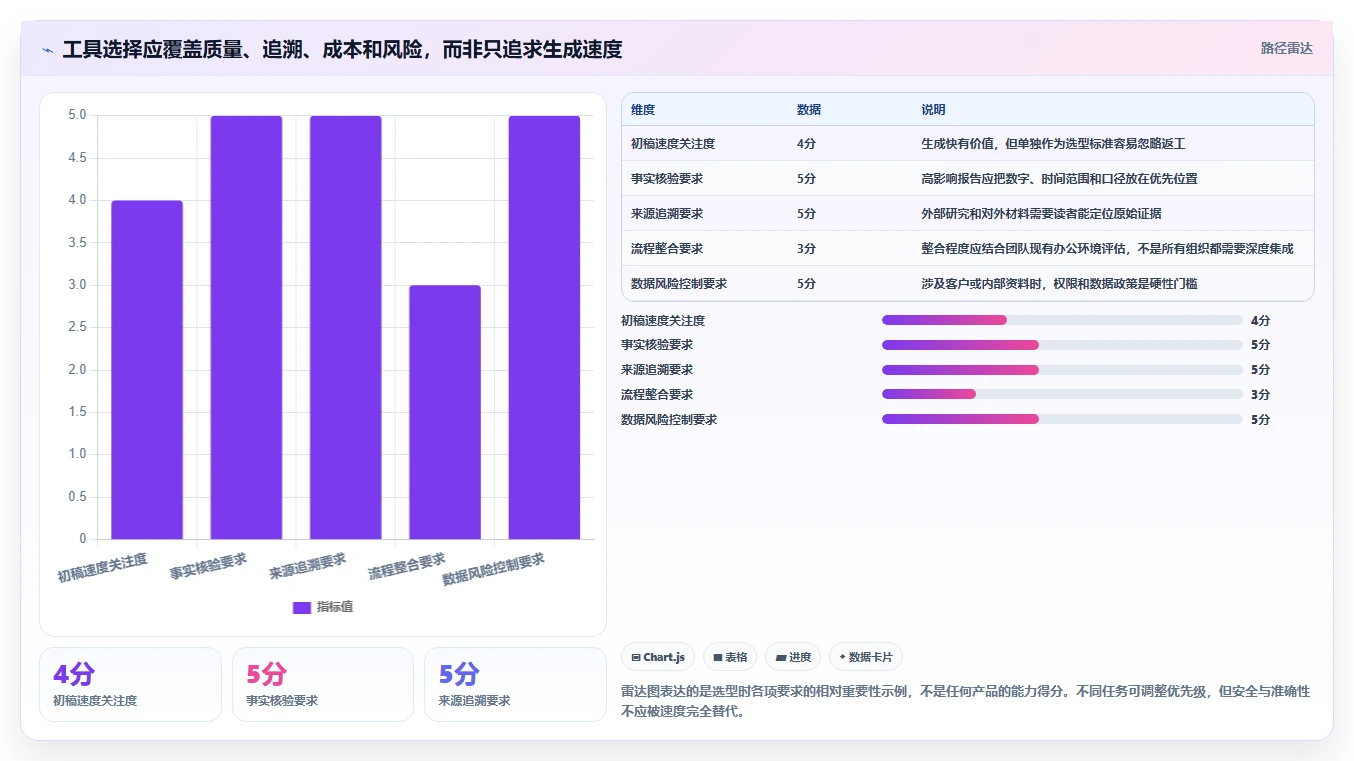Click the 2.5 y-axis tick label

tap(77, 327)
